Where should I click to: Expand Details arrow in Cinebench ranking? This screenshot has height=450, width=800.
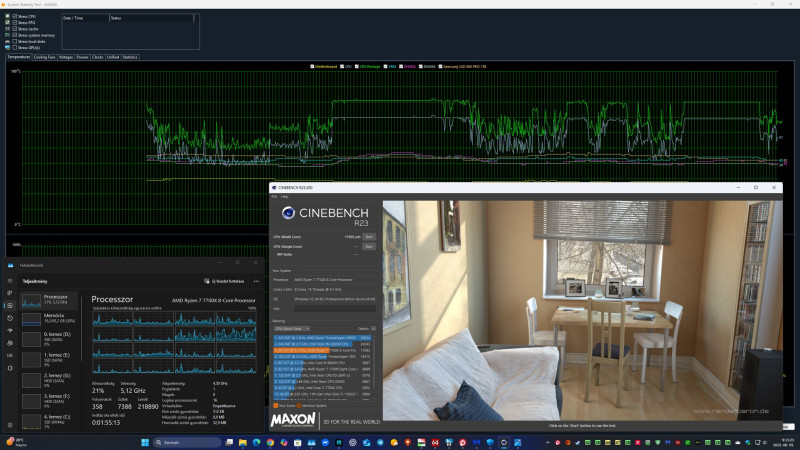click(x=373, y=329)
